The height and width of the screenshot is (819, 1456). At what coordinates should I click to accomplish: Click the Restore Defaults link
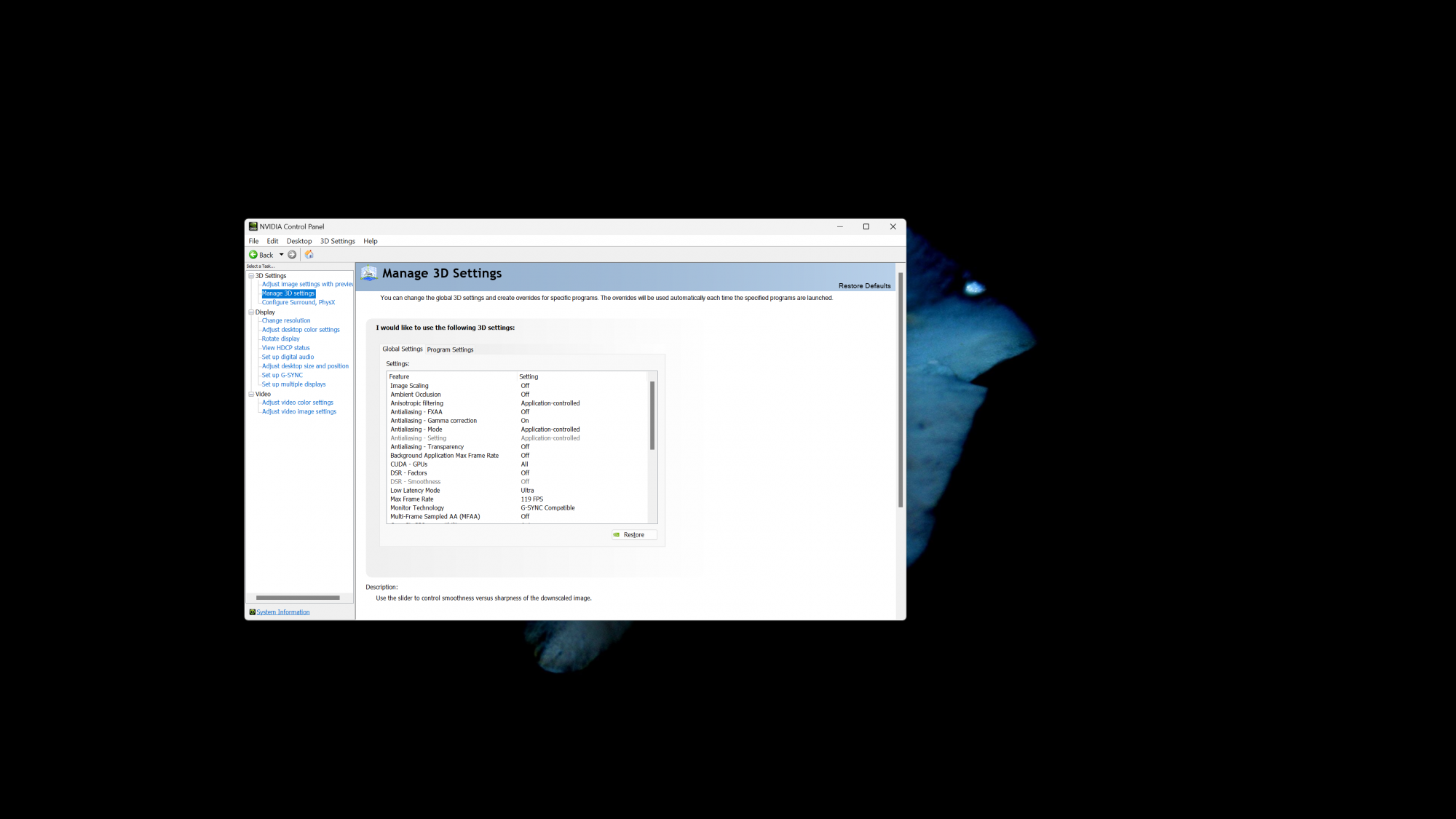(864, 286)
